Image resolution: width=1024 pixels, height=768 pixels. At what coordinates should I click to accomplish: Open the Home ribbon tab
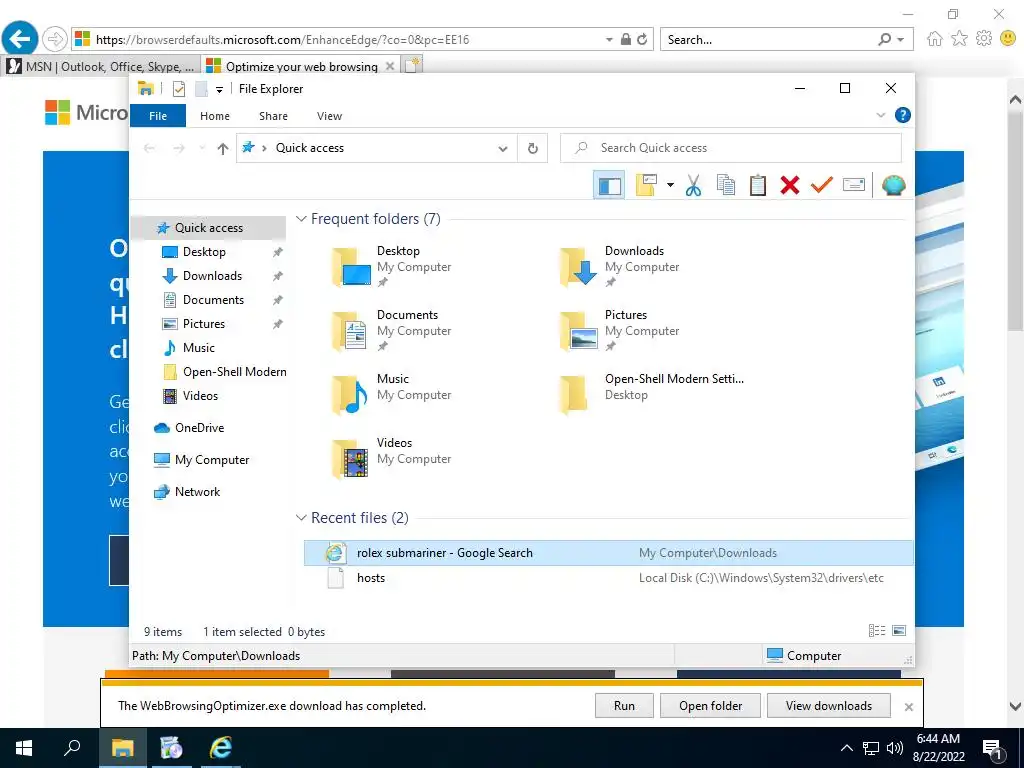pyautogui.click(x=215, y=116)
